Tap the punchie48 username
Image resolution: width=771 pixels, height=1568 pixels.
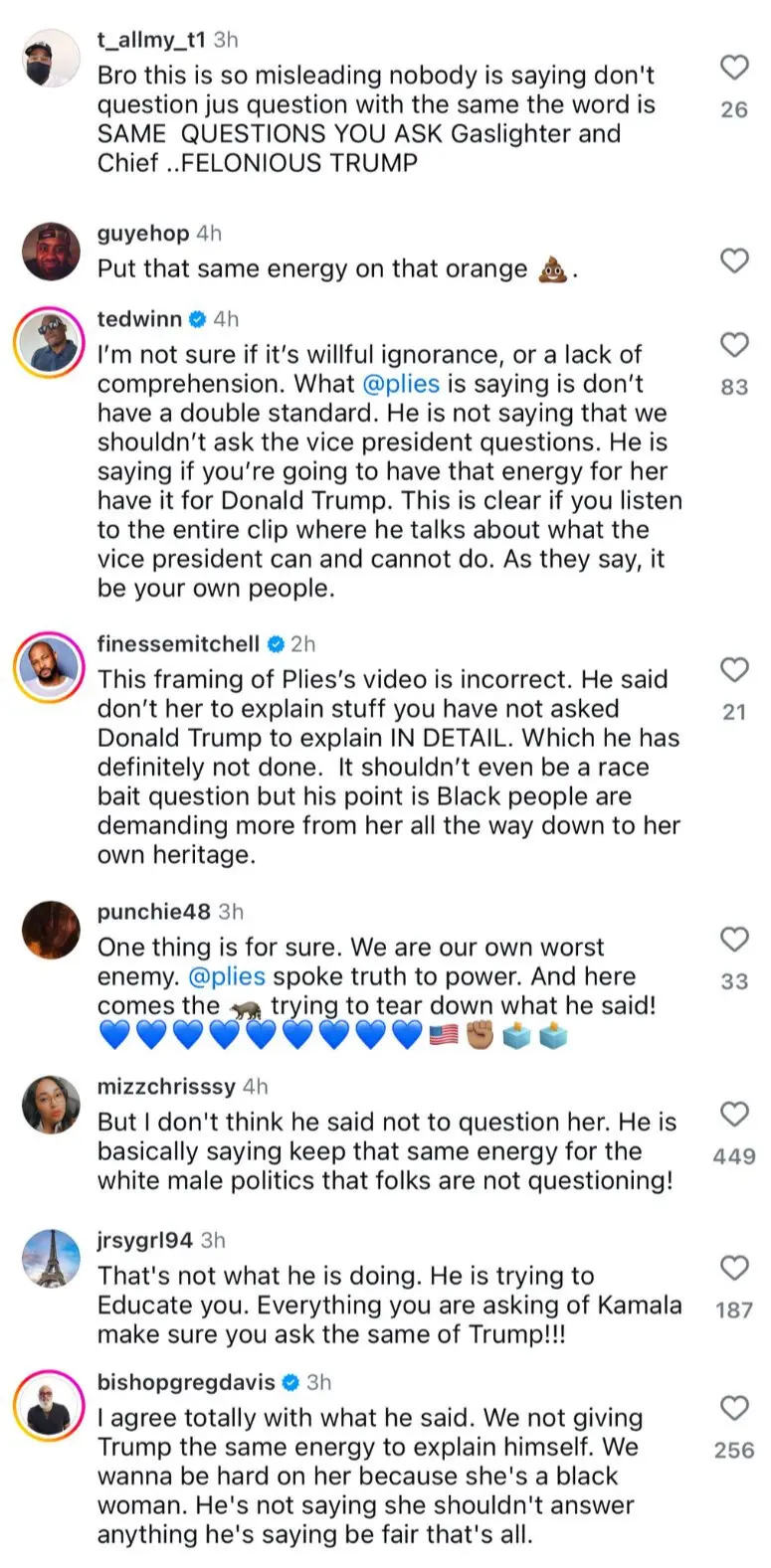154,912
